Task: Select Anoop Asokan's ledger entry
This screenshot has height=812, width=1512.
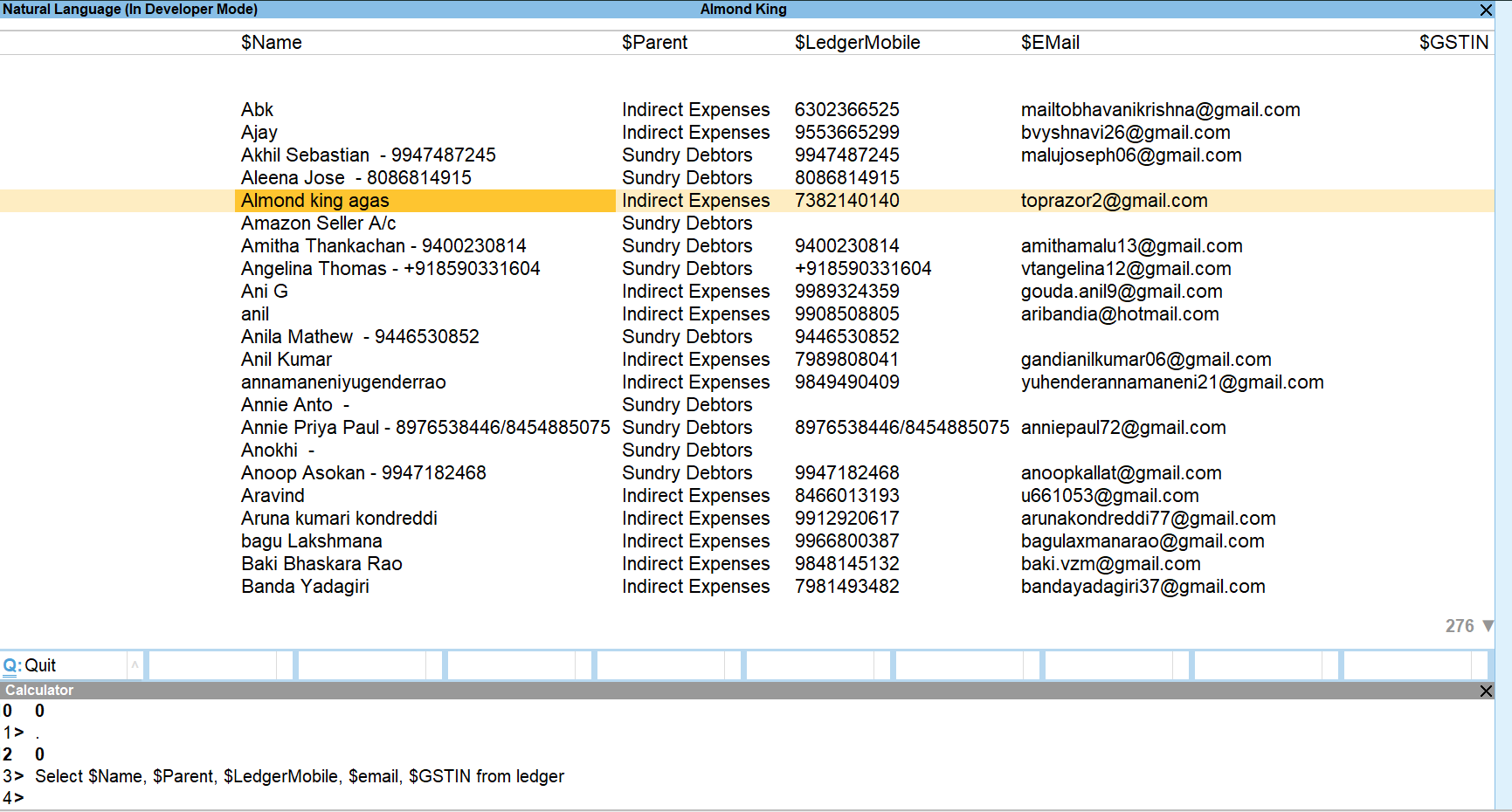Action: (x=363, y=472)
